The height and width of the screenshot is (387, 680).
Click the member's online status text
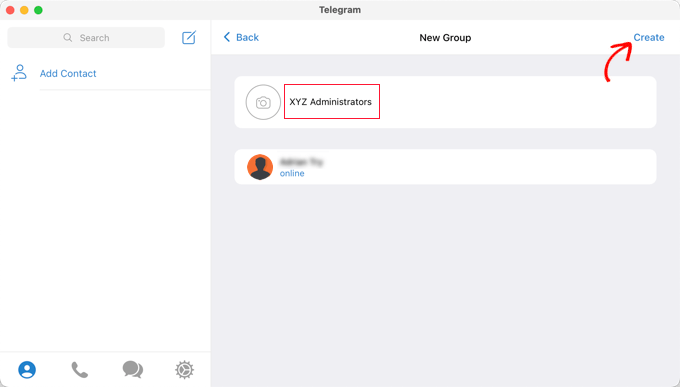[x=292, y=174]
